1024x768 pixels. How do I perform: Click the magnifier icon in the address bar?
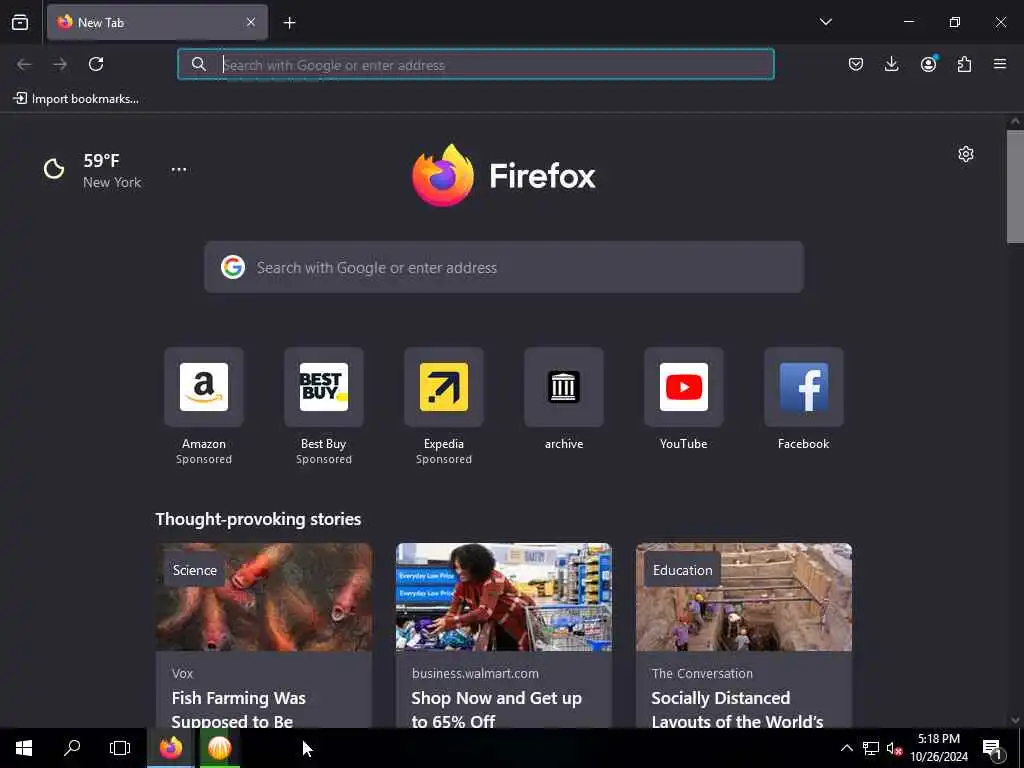tap(199, 64)
